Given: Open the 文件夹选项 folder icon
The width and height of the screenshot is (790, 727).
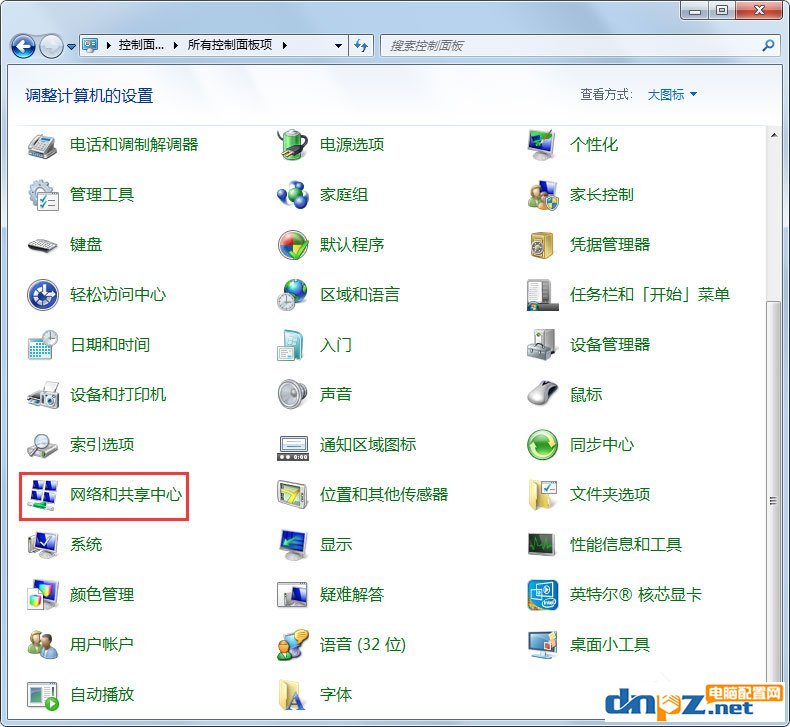Looking at the screenshot, I should 543,495.
